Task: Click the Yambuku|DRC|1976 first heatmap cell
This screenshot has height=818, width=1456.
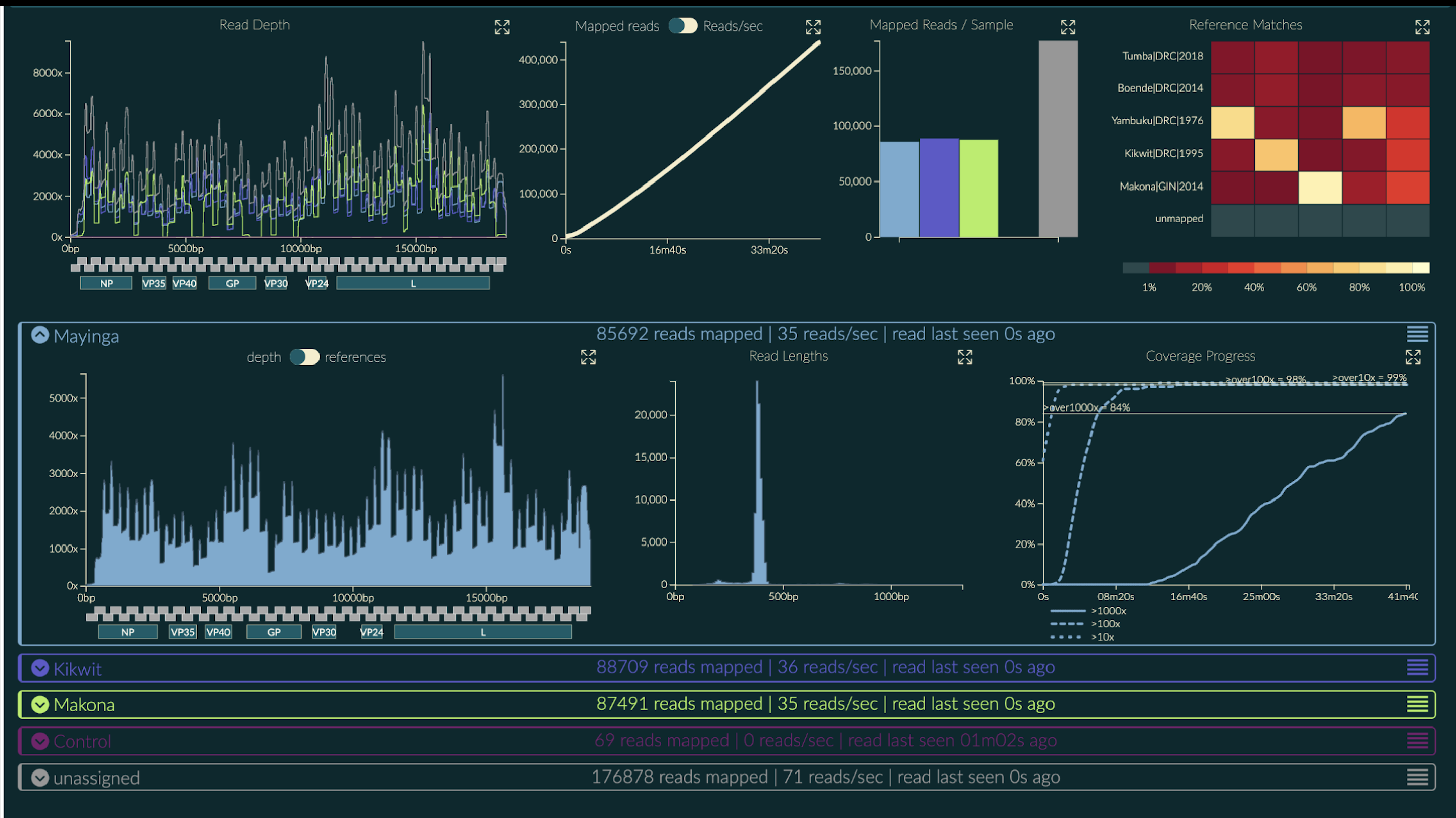Action: point(1232,122)
